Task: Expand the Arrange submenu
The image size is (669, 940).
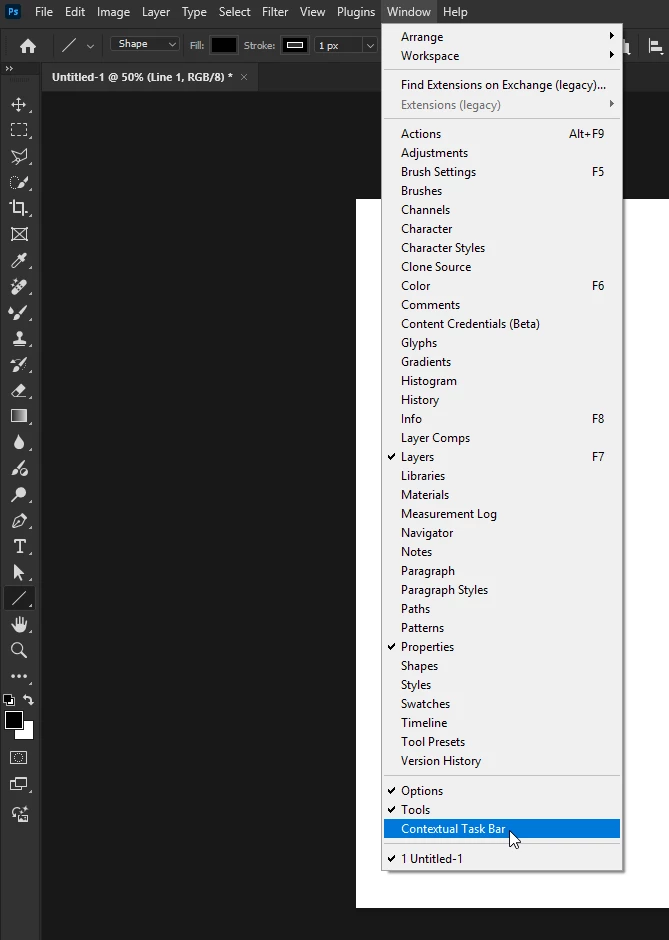Action: [x=502, y=37]
